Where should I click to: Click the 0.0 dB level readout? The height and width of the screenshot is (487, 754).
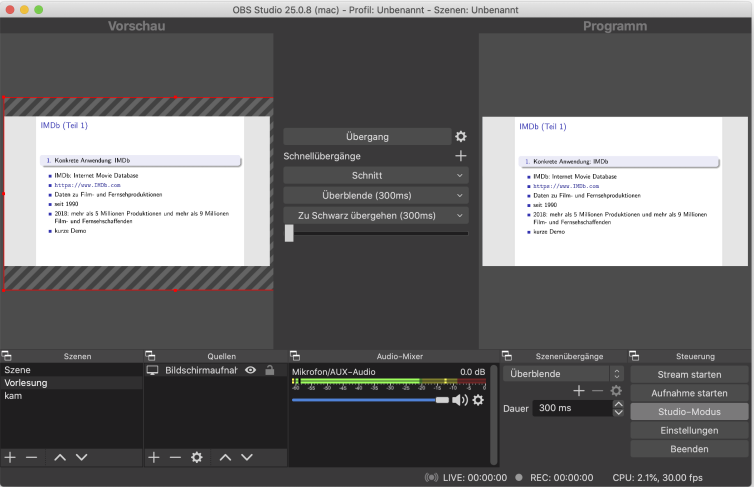pos(472,372)
